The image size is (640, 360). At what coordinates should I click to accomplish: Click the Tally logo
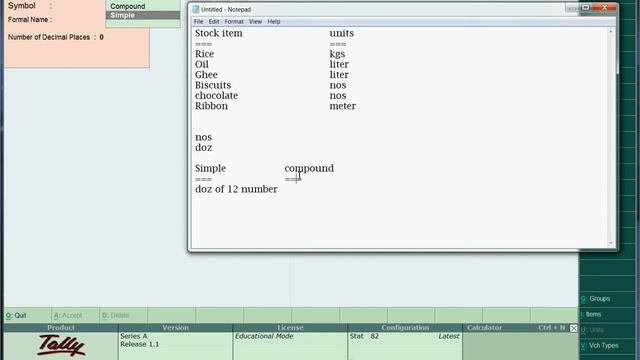(61, 345)
